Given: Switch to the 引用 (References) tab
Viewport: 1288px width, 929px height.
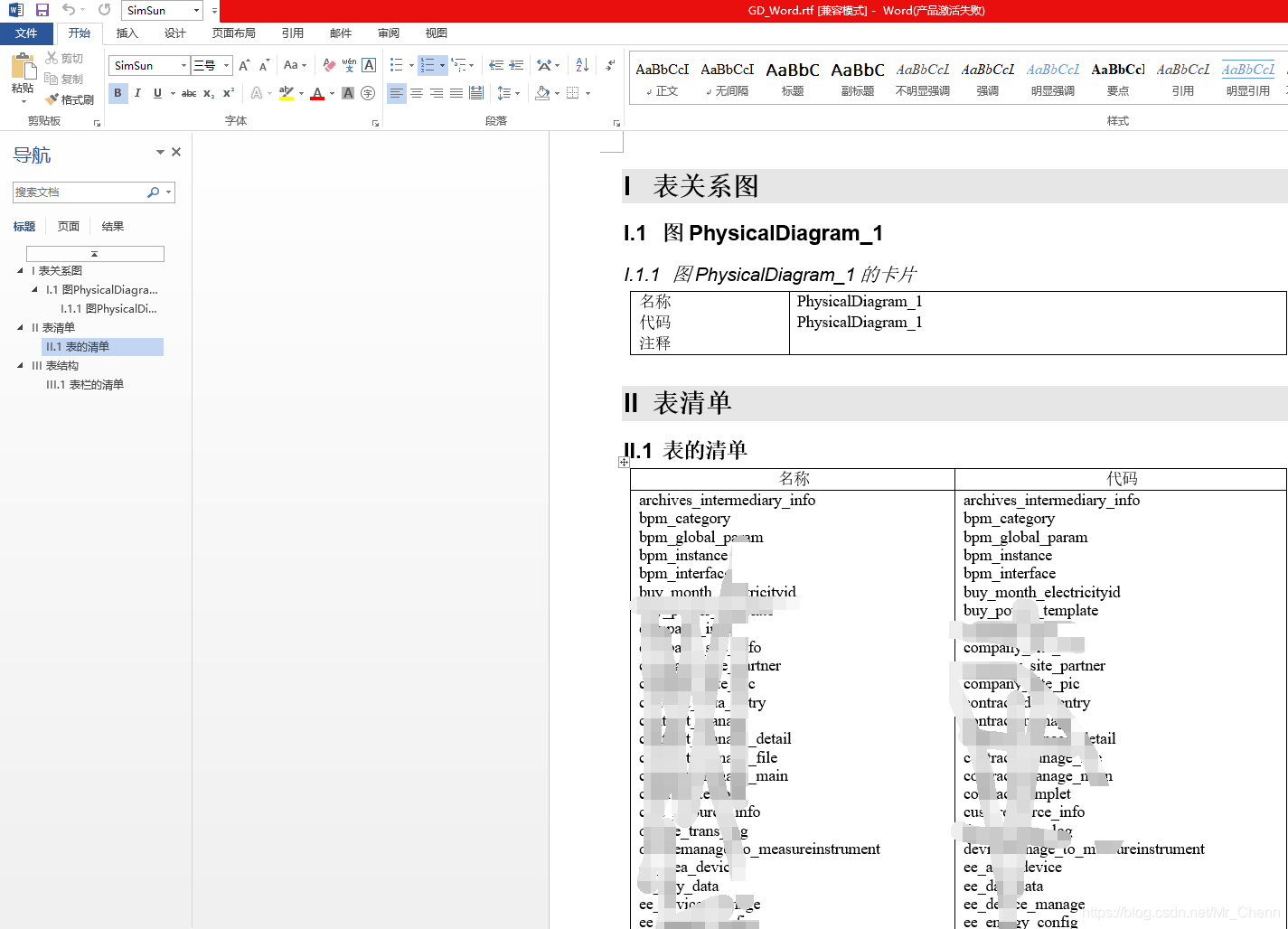Looking at the screenshot, I should [x=293, y=33].
